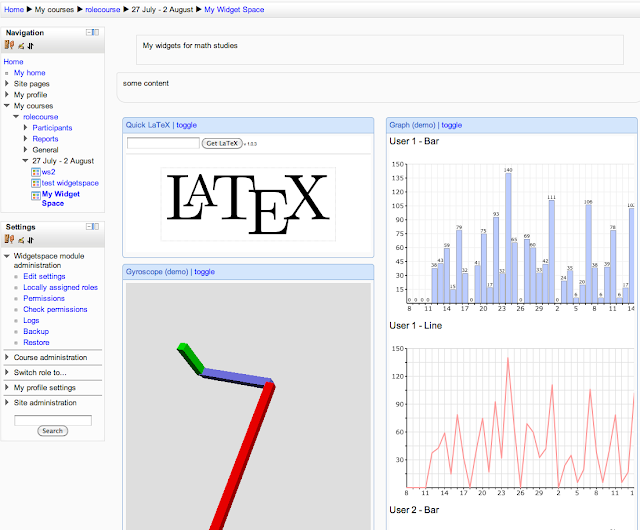Focus the settings search text field
This screenshot has width=640, height=530.
pyautogui.click(x=53, y=420)
